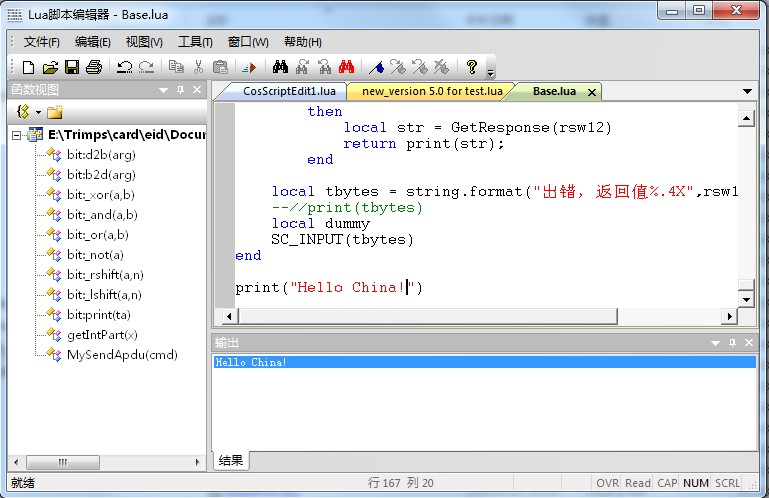Select bit:_lshift(a,n) function
769x498 pixels.
[104, 295]
